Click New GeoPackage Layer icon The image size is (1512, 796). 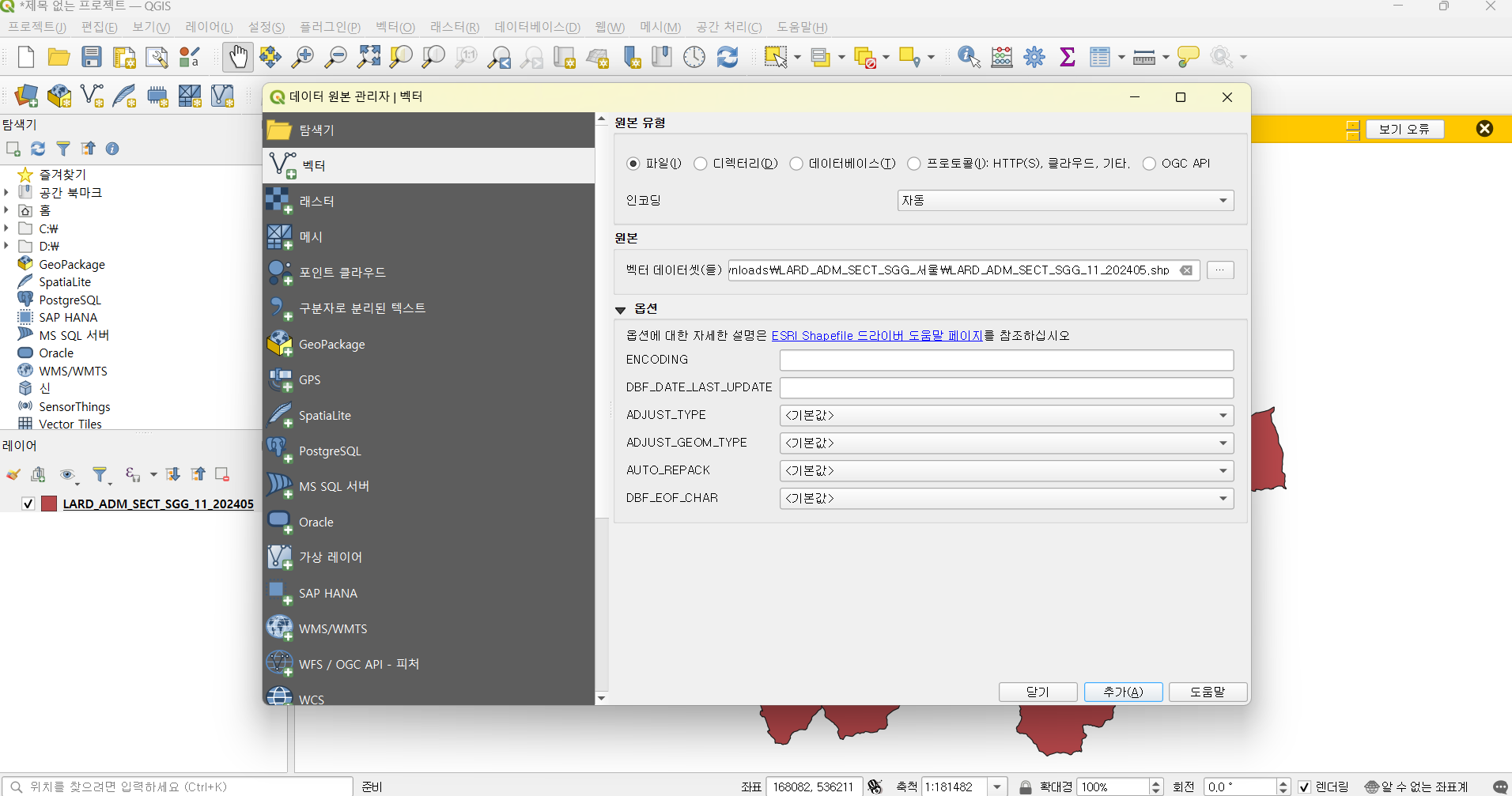point(59,96)
